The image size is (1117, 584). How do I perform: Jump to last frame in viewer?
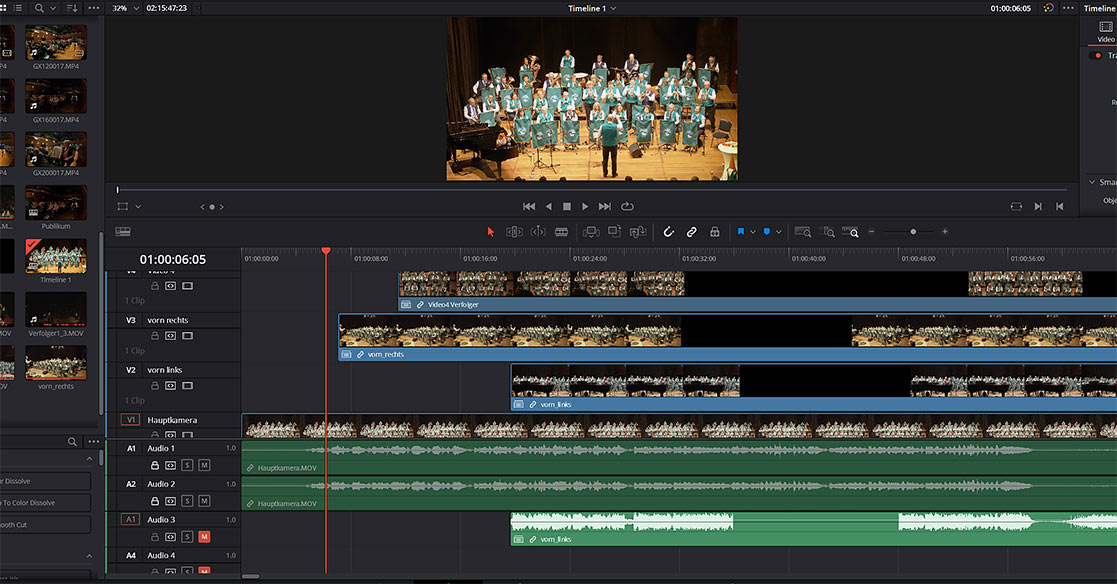pos(605,207)
